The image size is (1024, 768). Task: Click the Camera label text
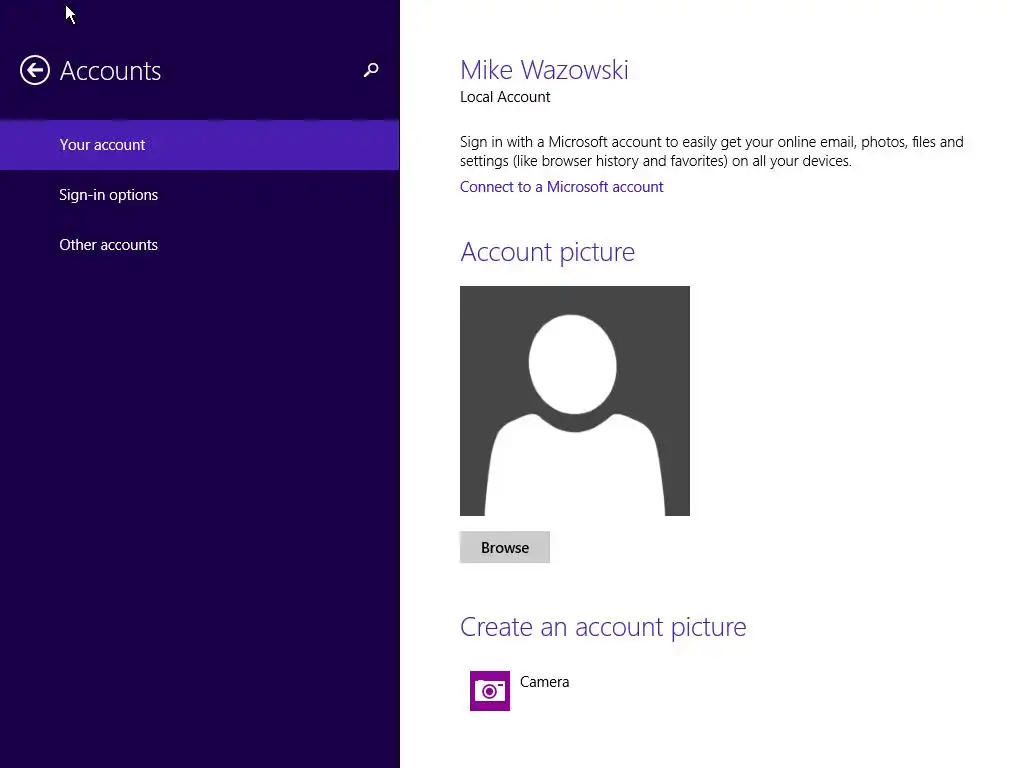545,682
